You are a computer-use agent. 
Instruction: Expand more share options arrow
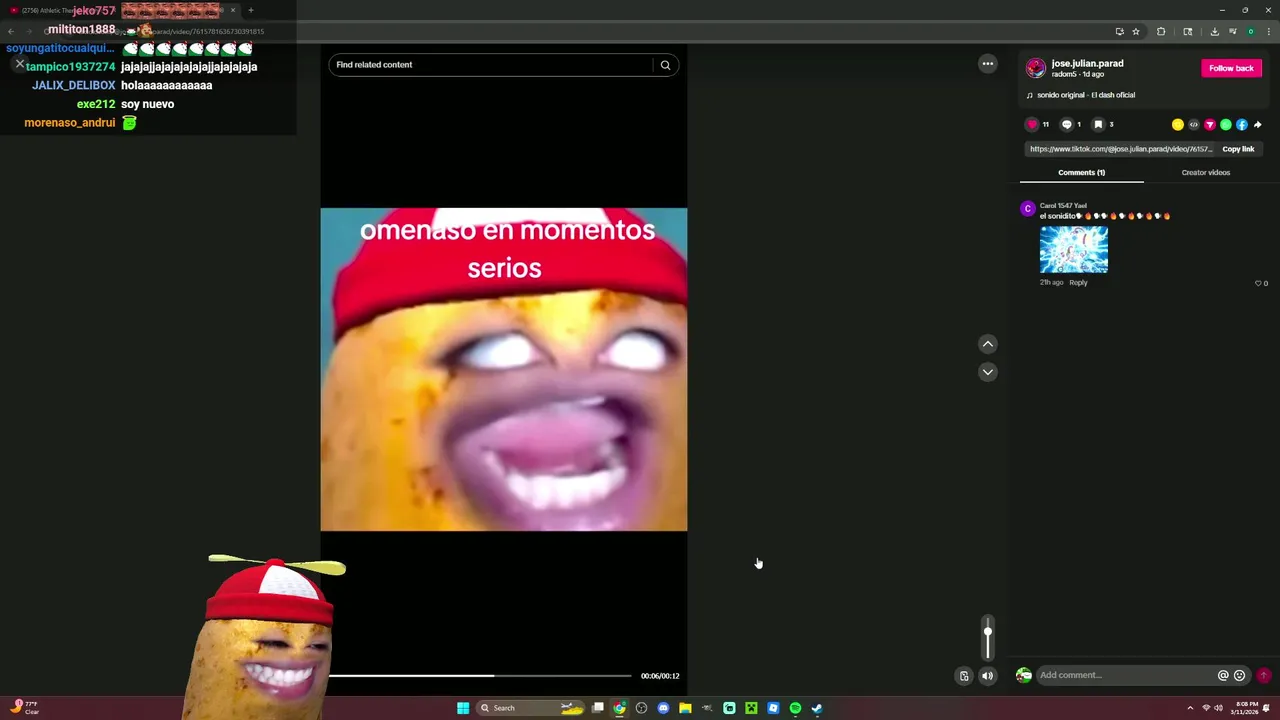click(1258, 125)
